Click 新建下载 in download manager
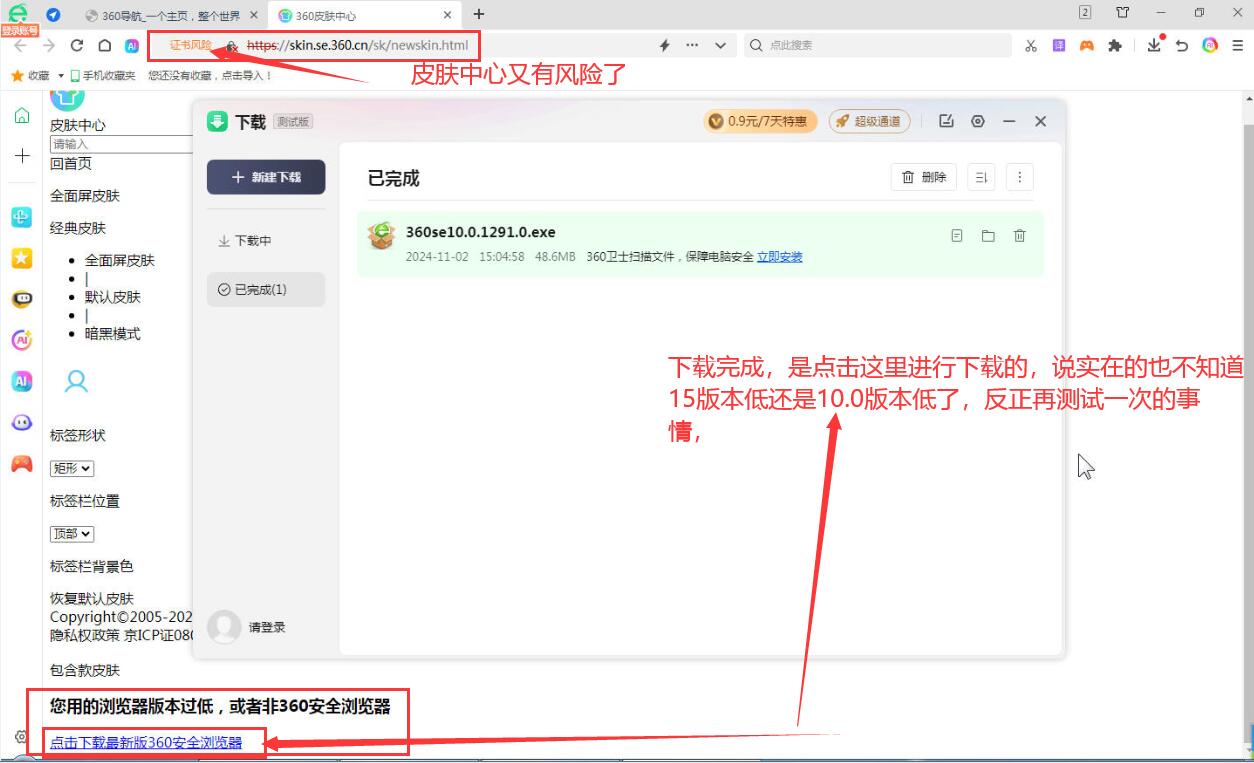Viewport: 1254px width, 763px height. pos(266,177)
